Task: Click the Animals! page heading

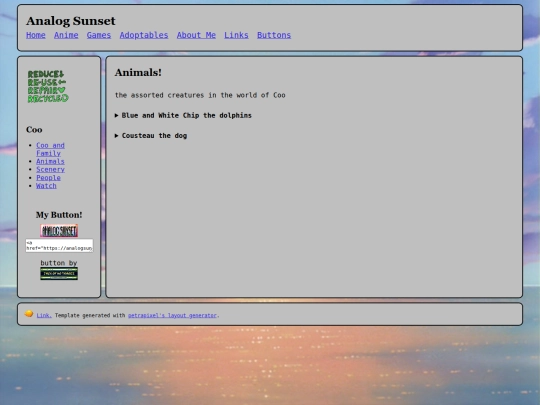Action: pos(138,73)
